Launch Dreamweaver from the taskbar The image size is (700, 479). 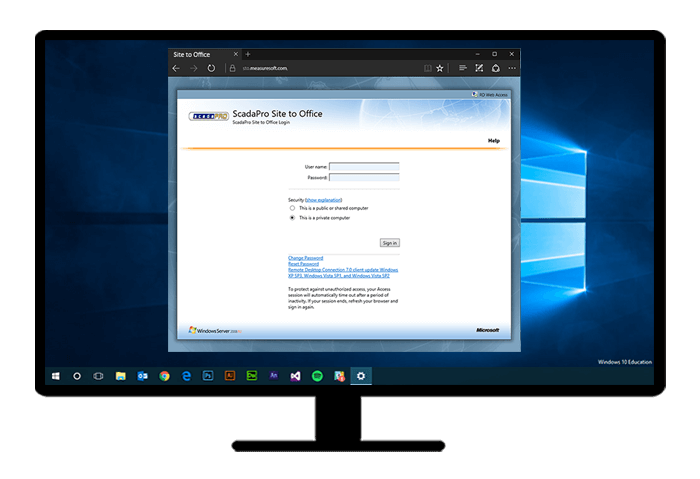click(252, 376)
